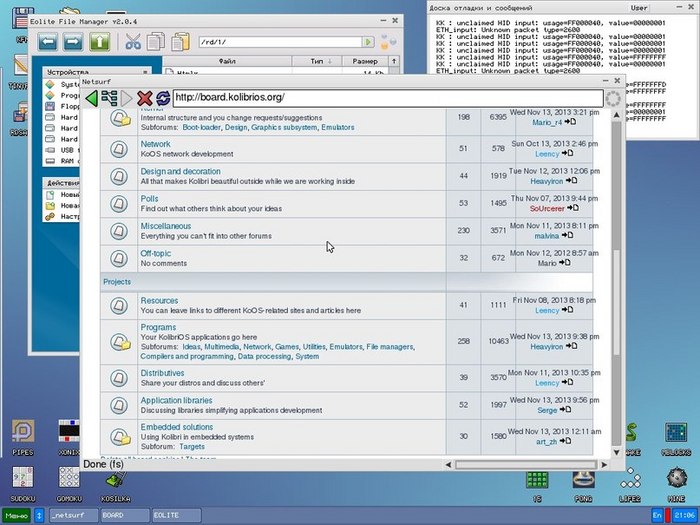
Task: Click the Eolite scissors cut icon
Action: (132, 42)
